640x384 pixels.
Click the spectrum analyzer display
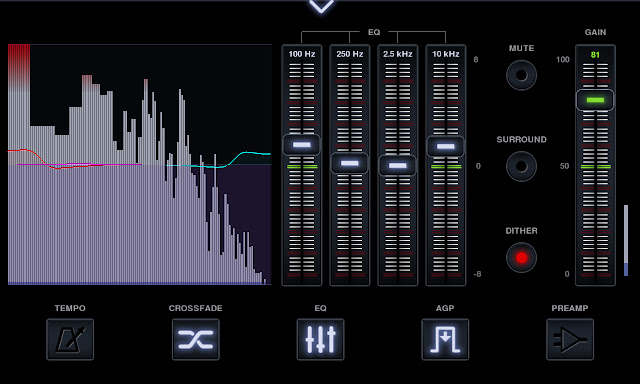[x=140, y=164]
